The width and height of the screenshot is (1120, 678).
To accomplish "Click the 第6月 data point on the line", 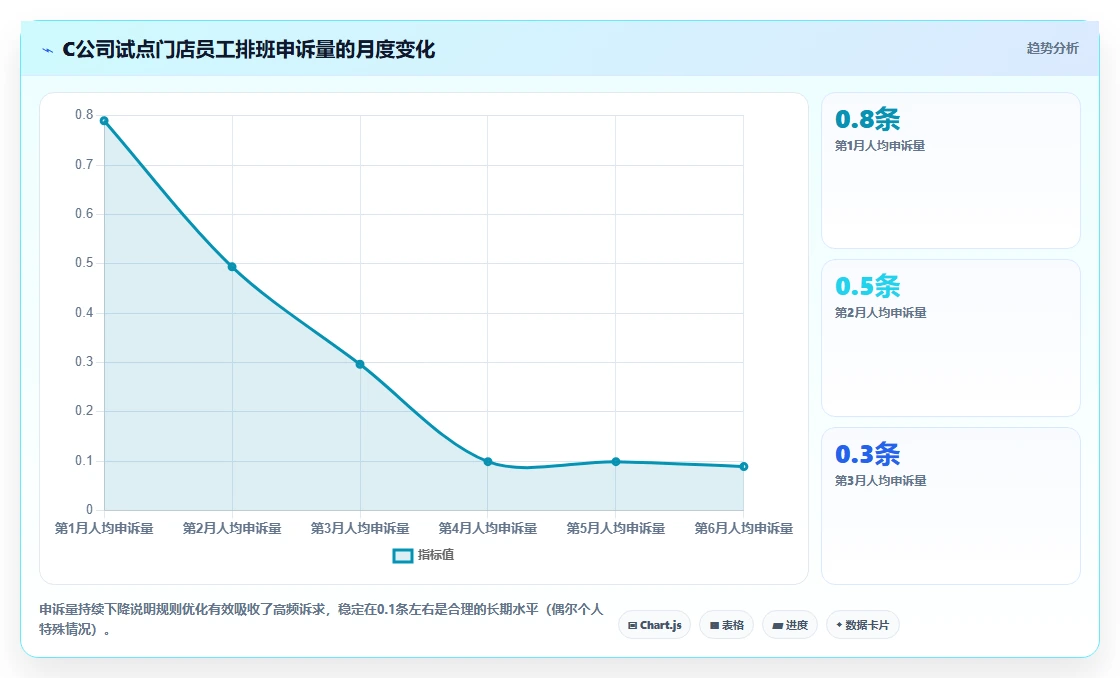I will click(744, 467).
